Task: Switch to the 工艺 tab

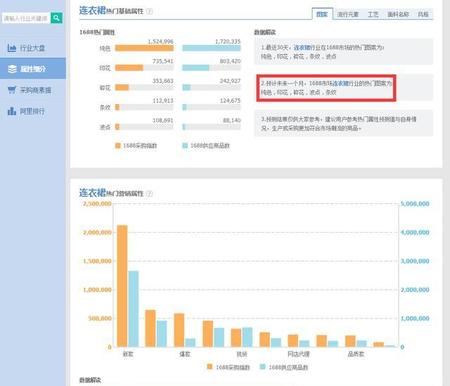Action: (373, 14)
